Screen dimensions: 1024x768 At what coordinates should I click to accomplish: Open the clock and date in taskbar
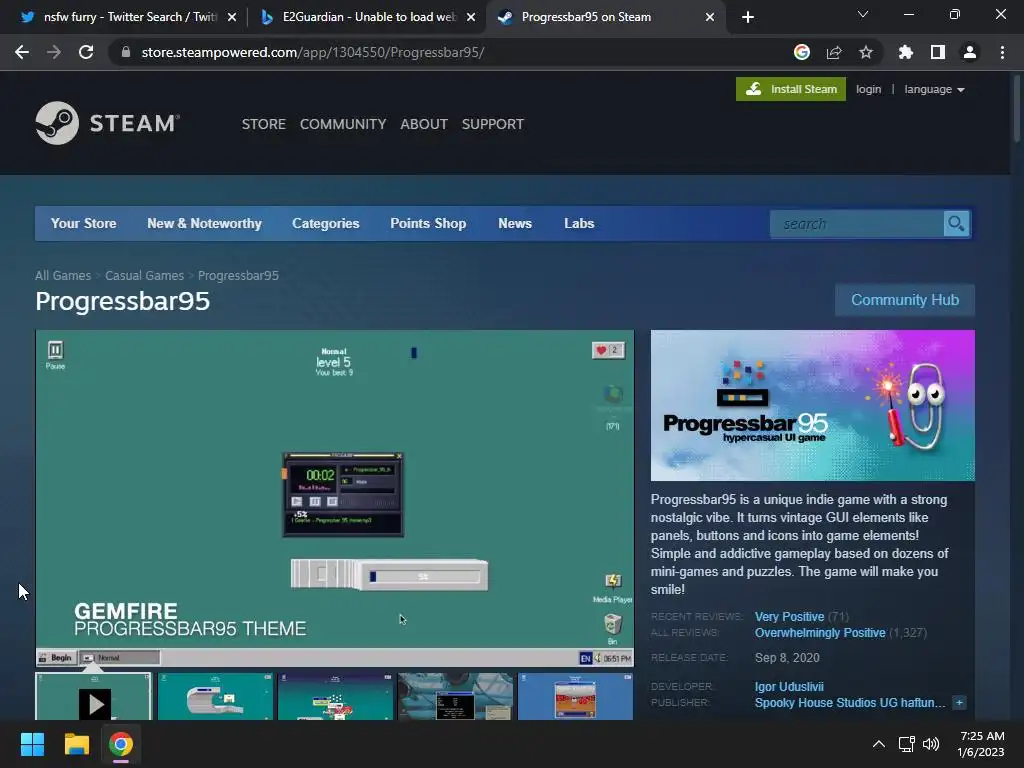coord(981,744)
